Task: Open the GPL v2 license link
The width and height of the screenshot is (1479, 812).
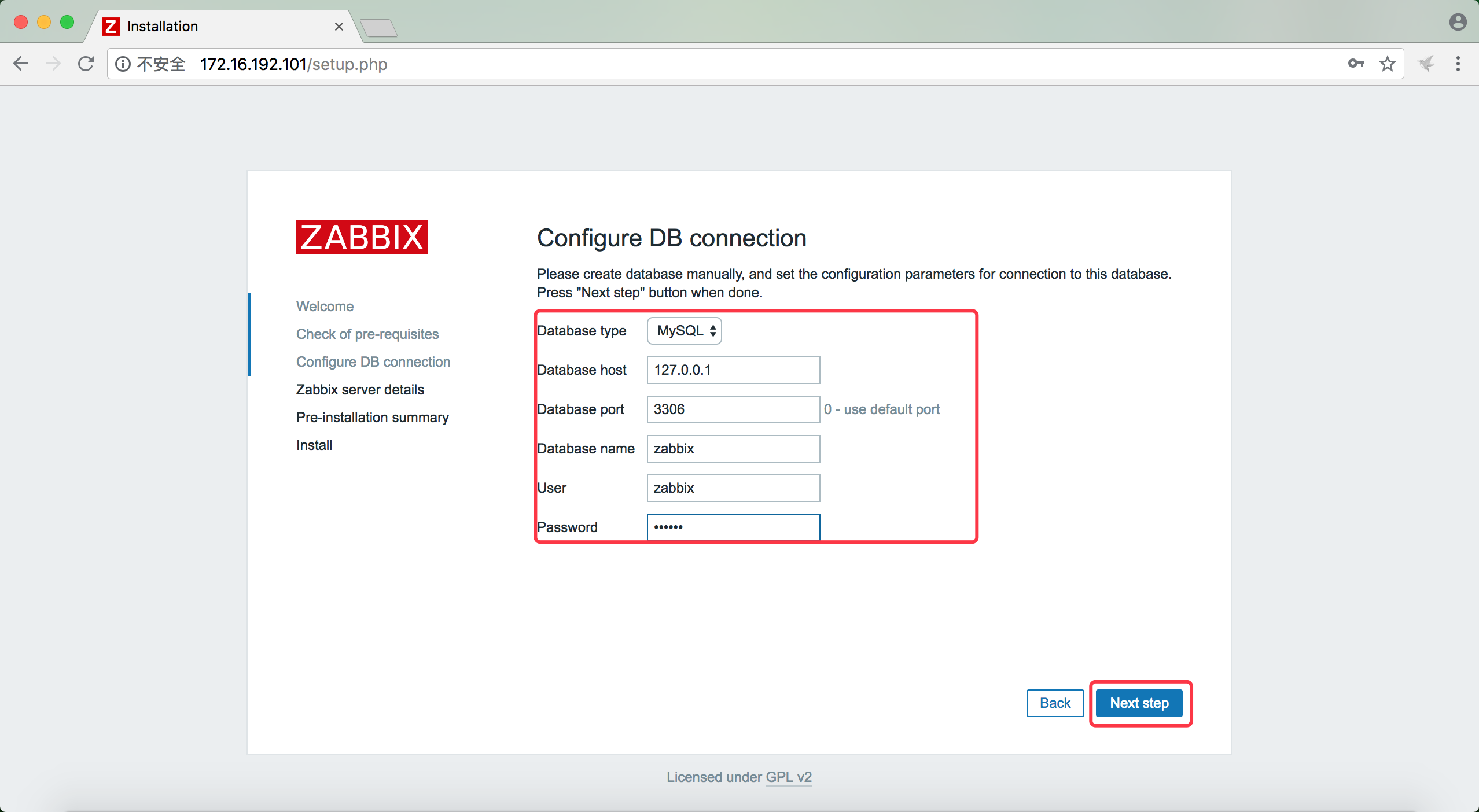Action: tap(789, 777)
